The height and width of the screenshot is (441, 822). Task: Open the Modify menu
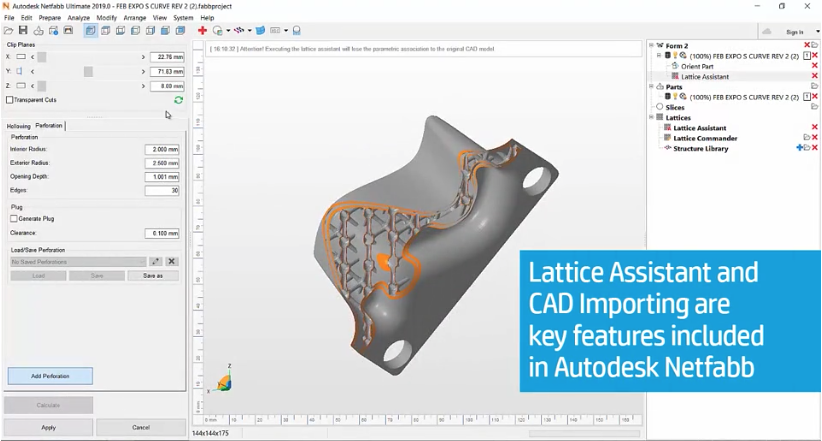[x=106, y=18]
